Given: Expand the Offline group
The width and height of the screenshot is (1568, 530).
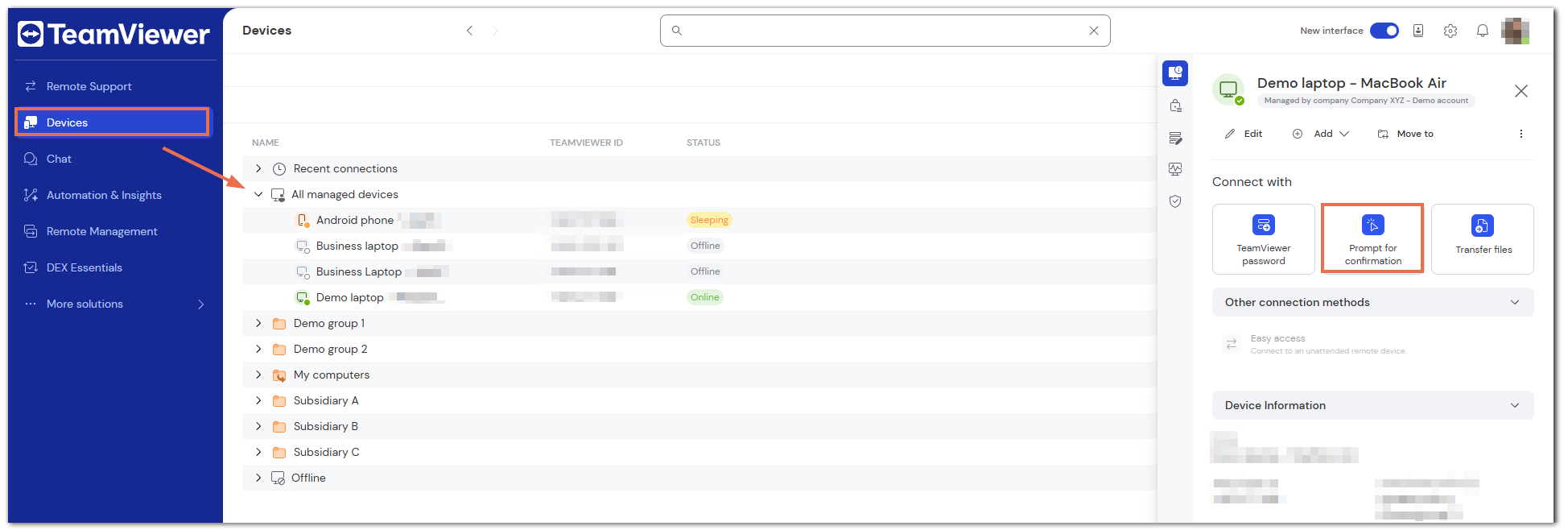Looking at the screenshot, I should coord(258,478).
